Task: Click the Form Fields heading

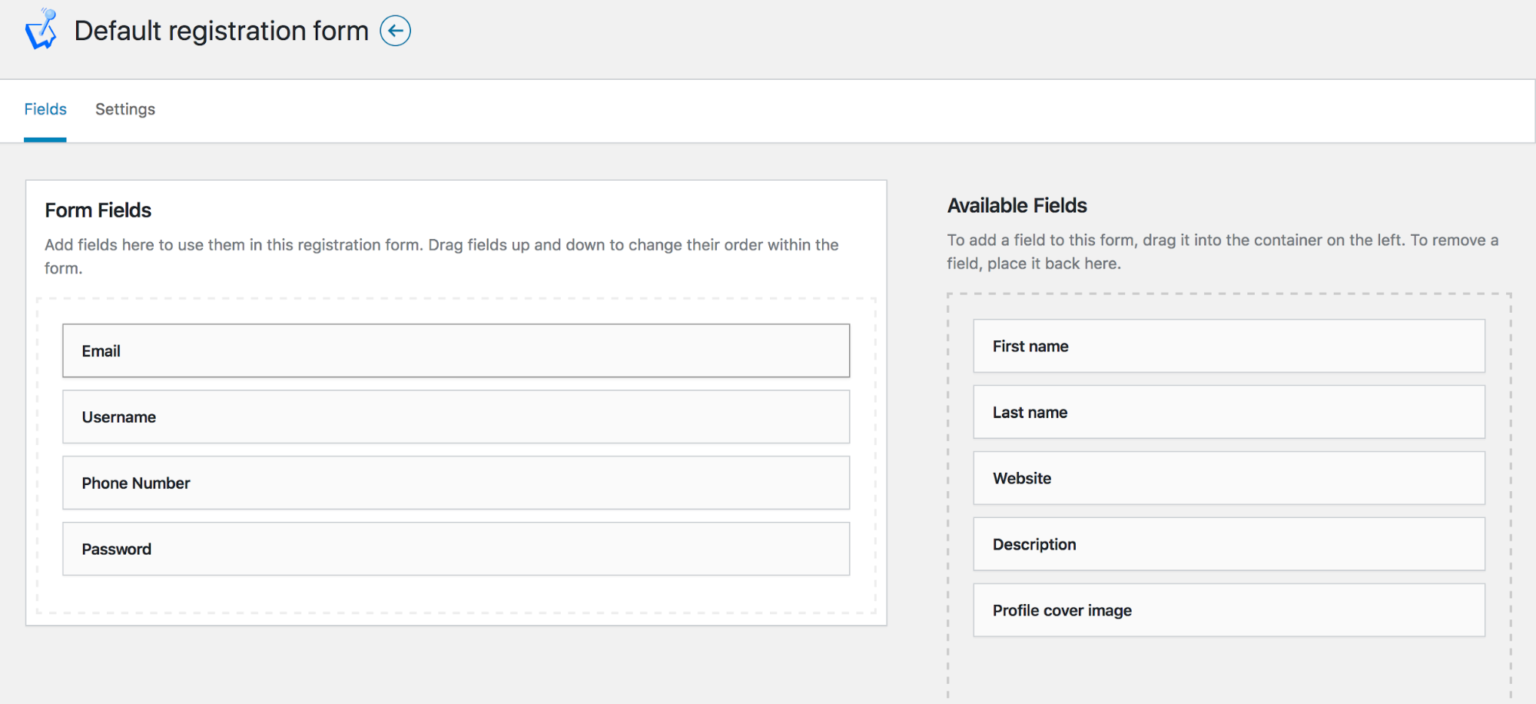Action: pyautogui.click(x=98, y=210)
